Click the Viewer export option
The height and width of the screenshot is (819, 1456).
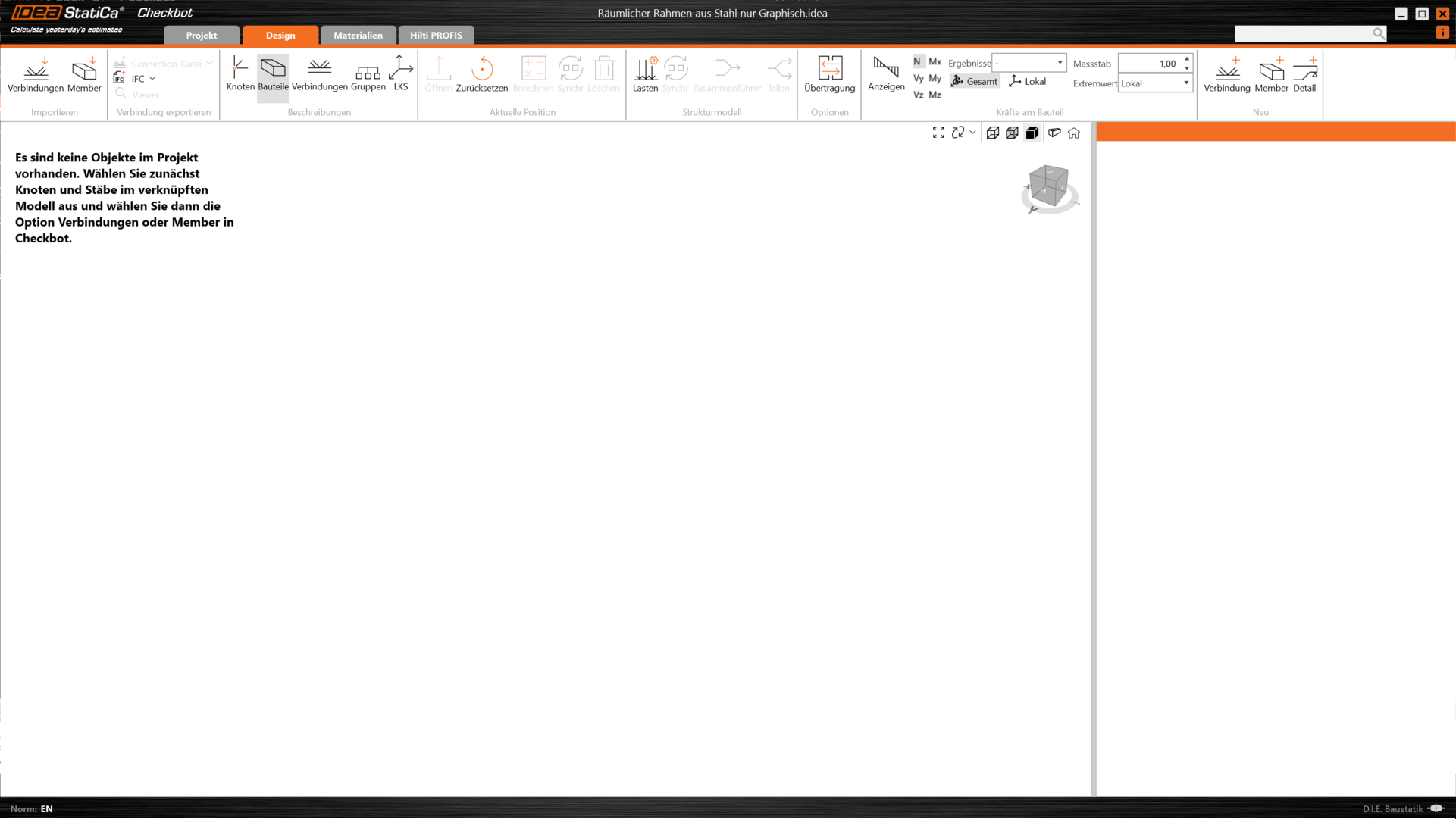click(137, 95)
